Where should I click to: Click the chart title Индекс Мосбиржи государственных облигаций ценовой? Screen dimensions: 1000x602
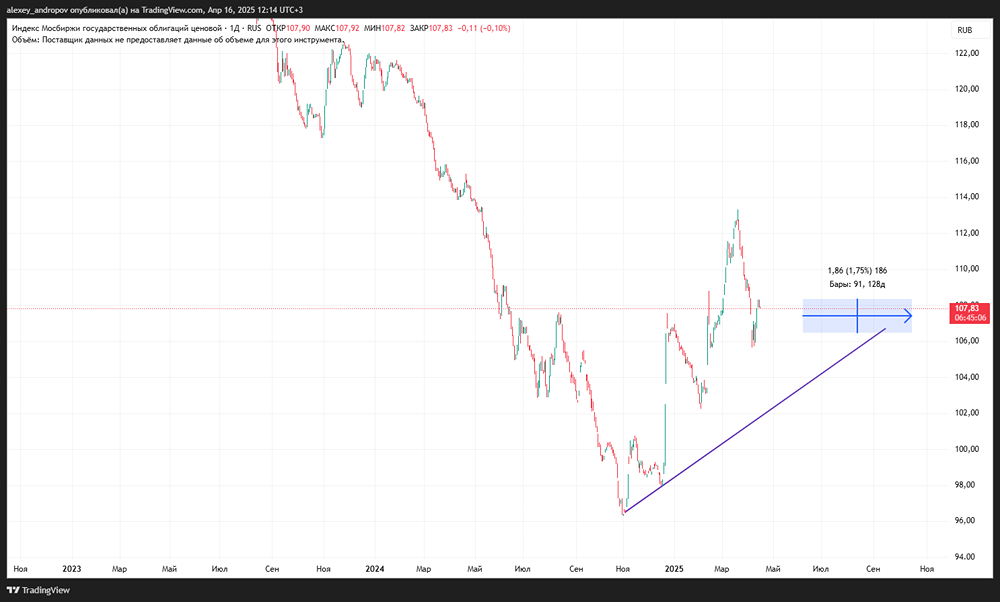tap(117, 28)
